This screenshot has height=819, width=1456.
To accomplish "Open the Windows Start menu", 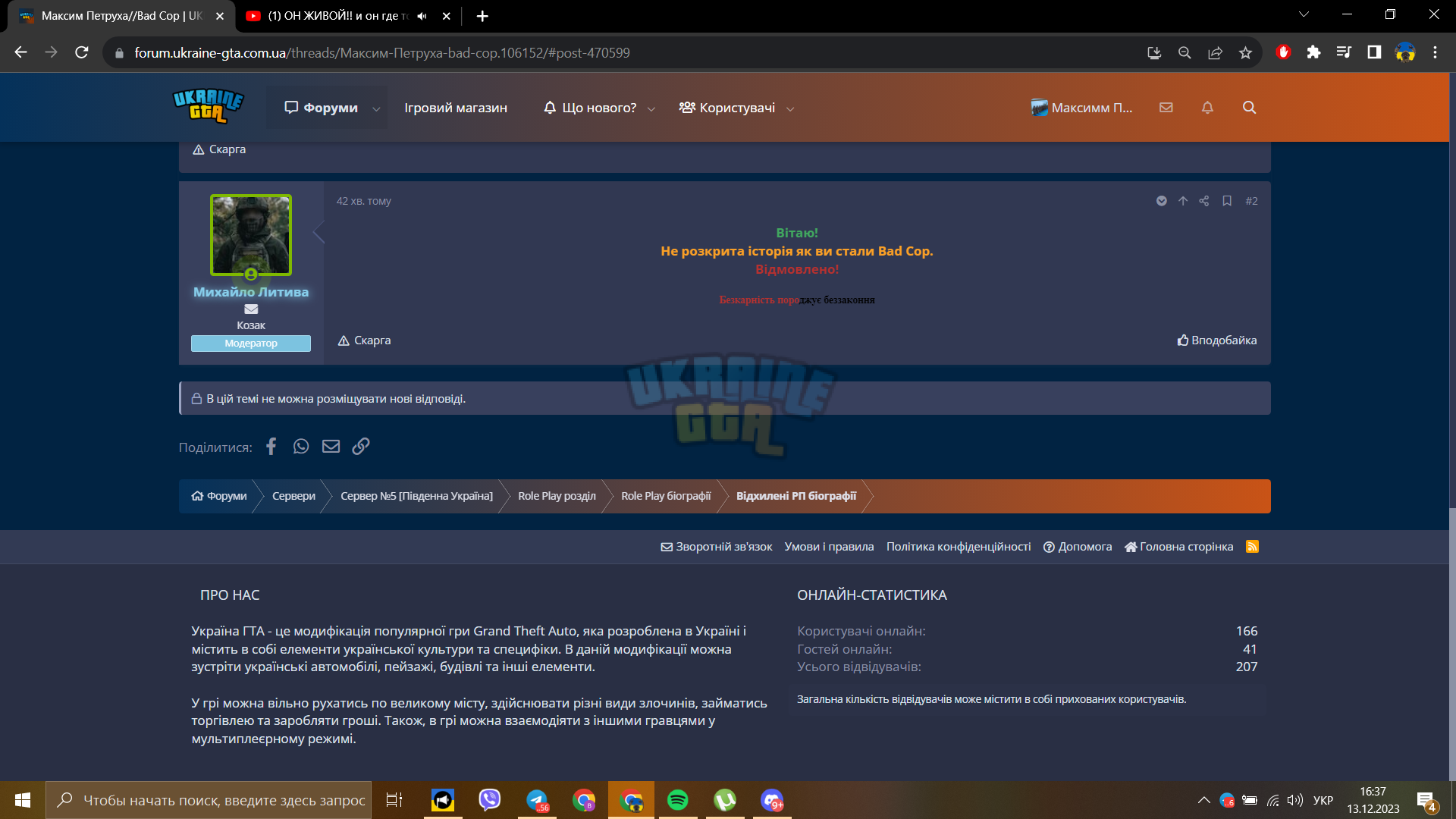I will coord(23,800).
